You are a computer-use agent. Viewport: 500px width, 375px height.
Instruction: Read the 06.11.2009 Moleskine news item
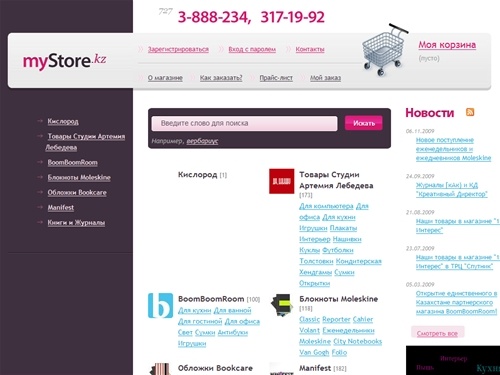tap(453, 149)
